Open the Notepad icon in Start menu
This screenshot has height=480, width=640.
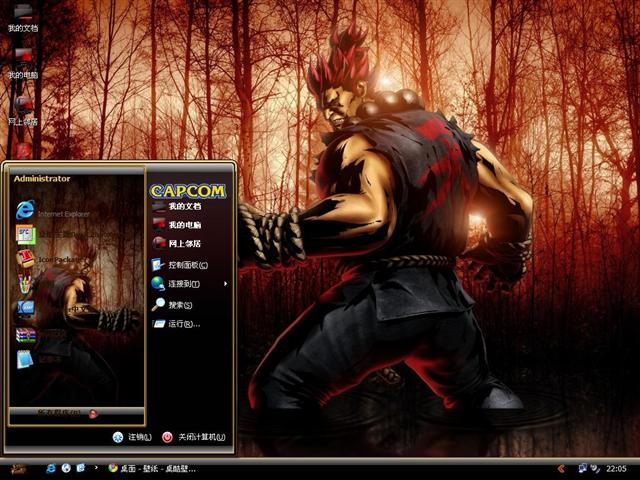click(24, 360)
